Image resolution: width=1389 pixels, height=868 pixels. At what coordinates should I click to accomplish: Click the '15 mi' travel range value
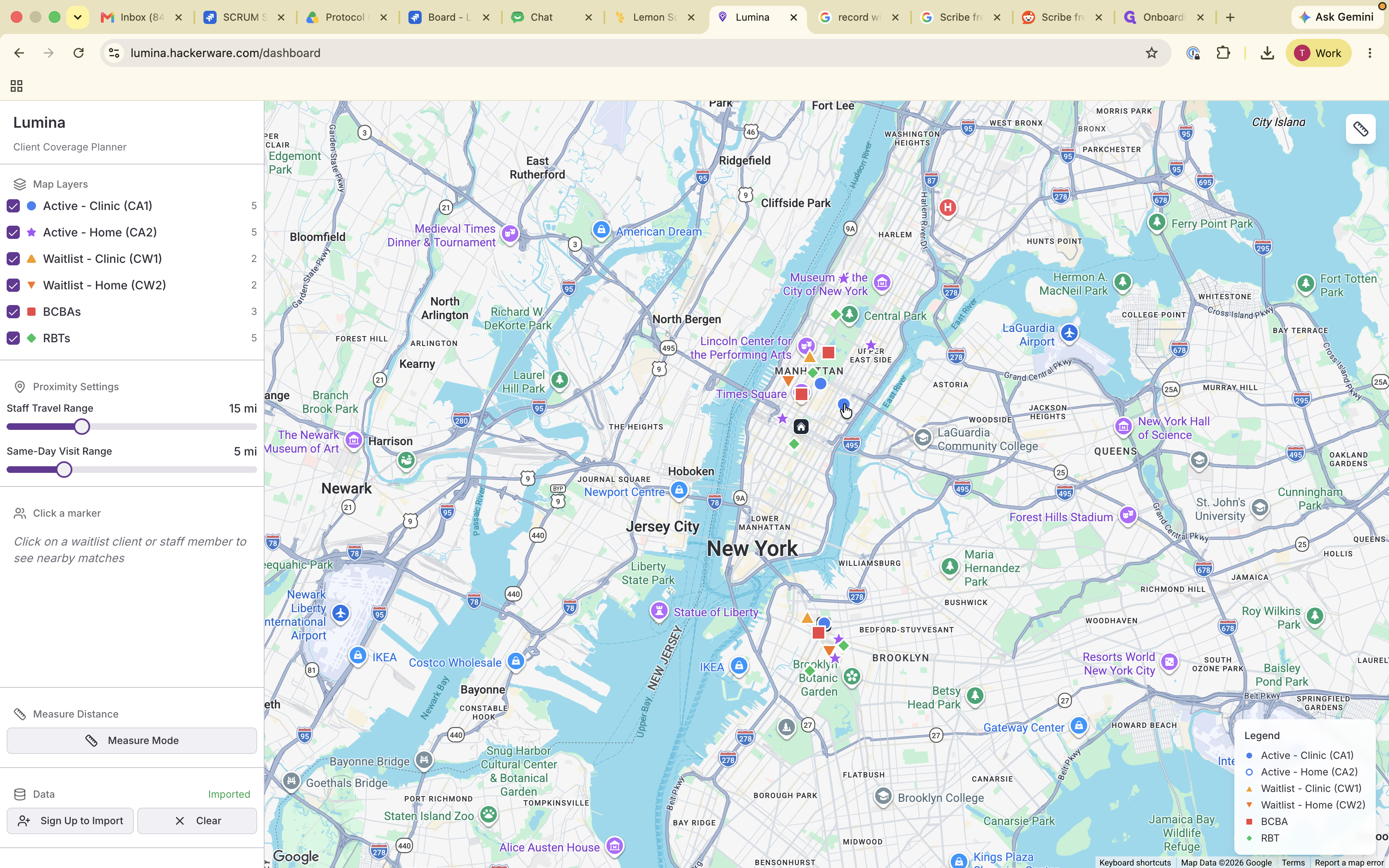pyautogui.click(x=243, y=408)
